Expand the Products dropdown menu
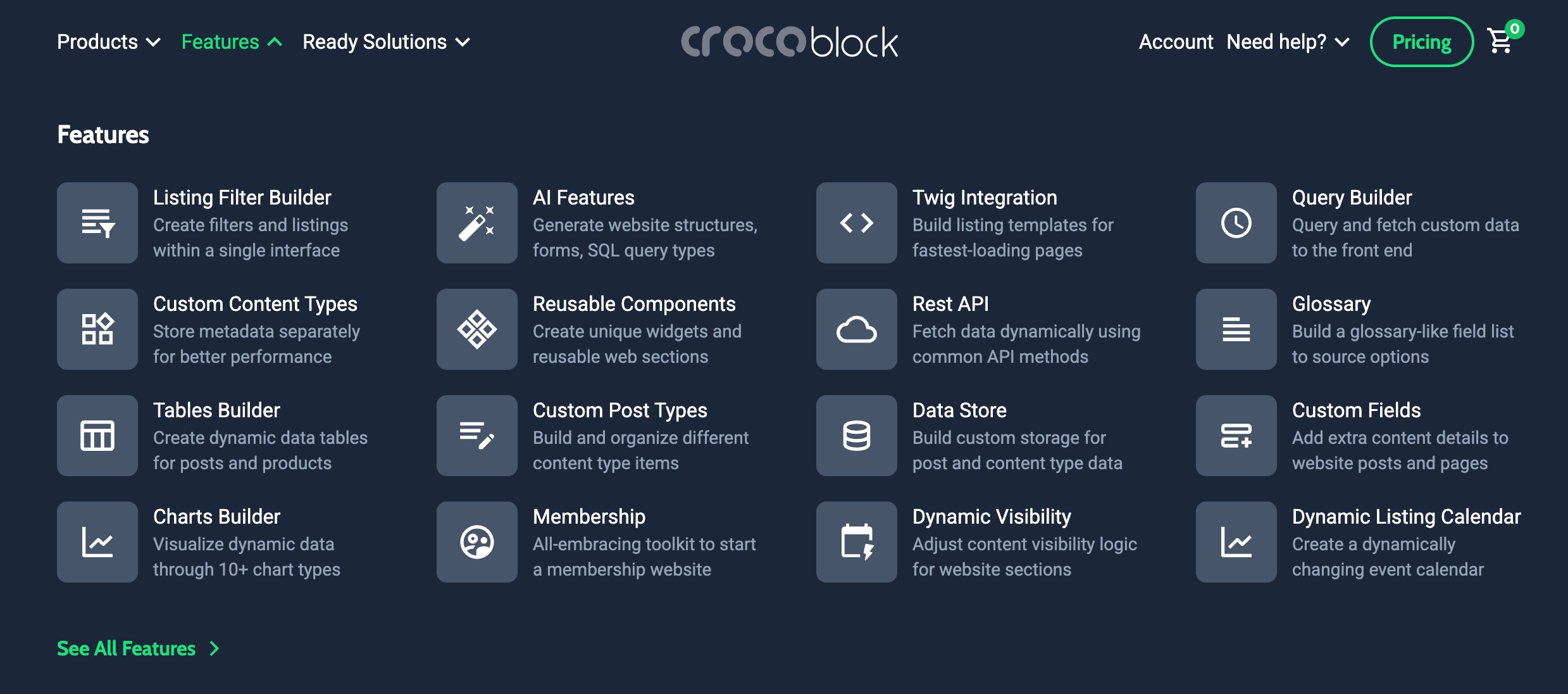This screenshot has width=1568, height=694. 108,42
